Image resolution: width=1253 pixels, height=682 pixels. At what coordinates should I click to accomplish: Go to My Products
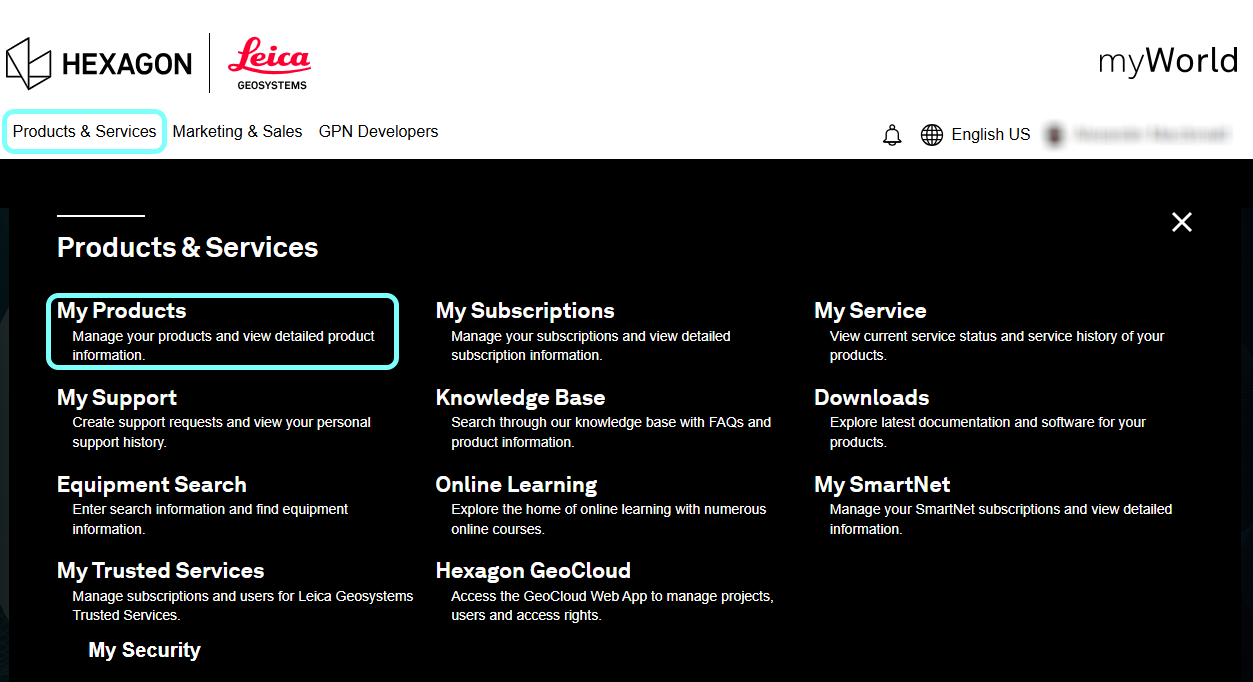(x=122, y=311)
